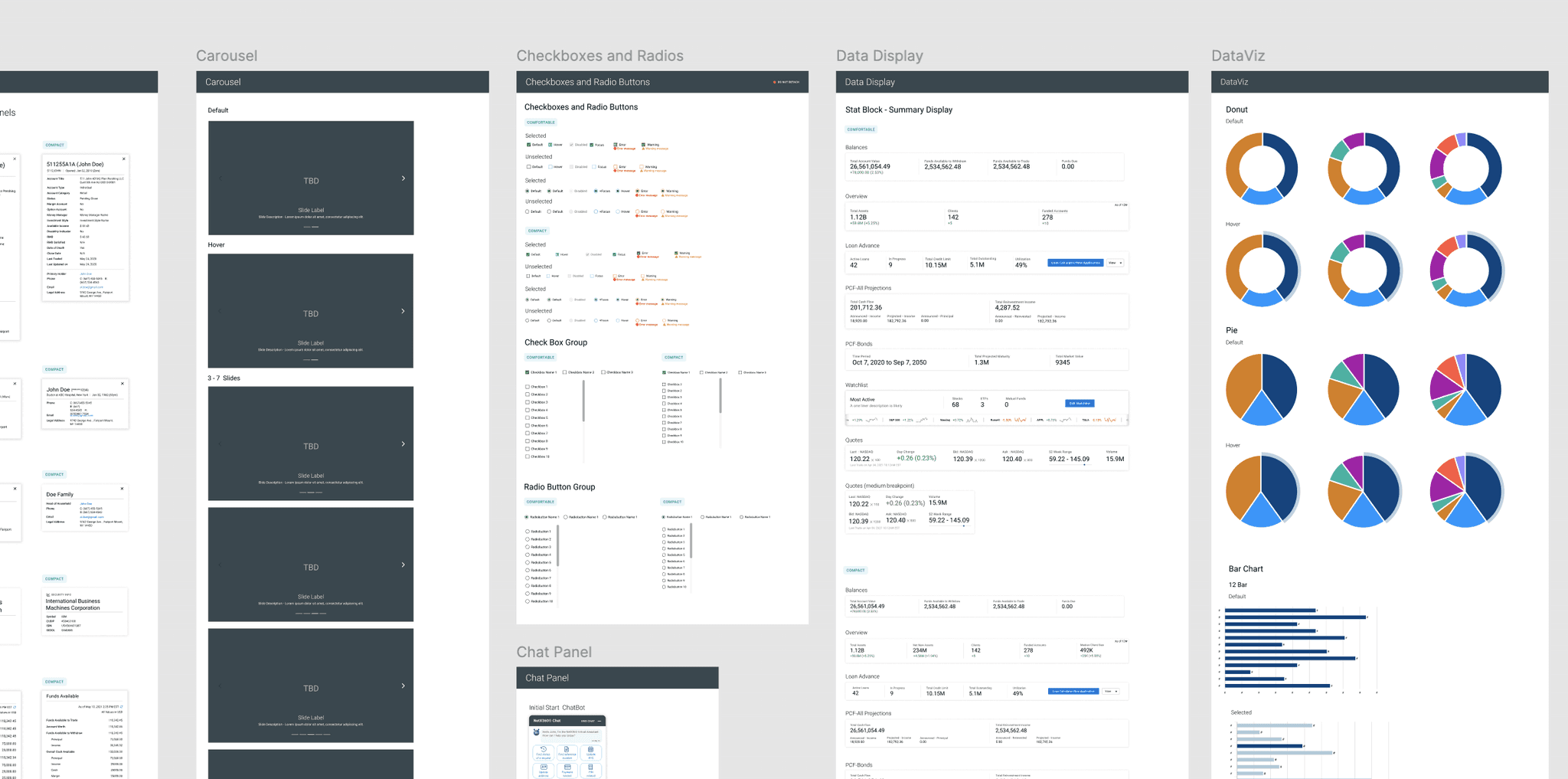Screen dimensions: 1568x779
Task: Toggle selected 'Warning' checkbox in Comfortable section
Action: (x=643, y=145)
